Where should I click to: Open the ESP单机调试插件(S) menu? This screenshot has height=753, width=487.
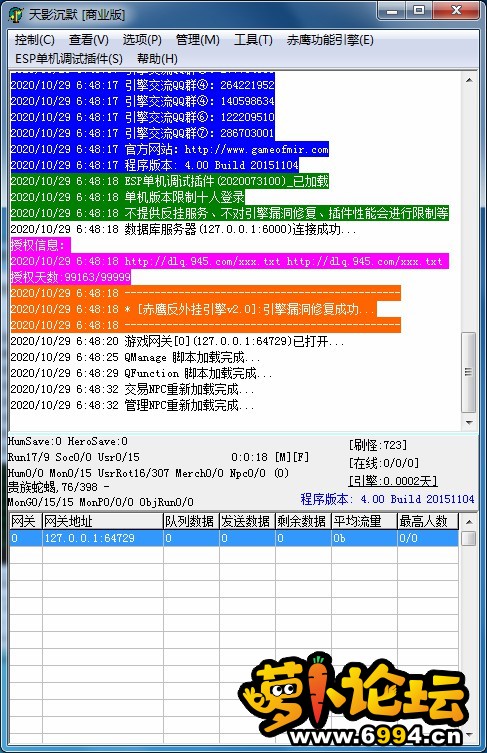69,59
